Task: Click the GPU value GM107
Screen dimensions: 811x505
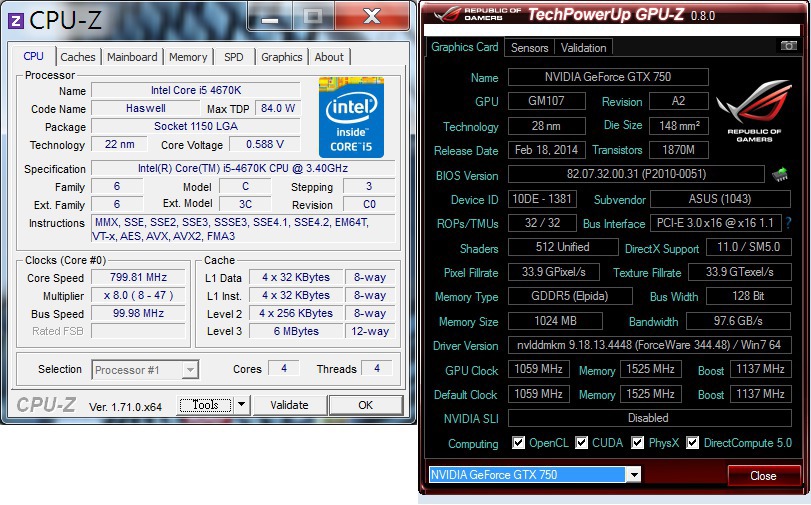Action: pyautogui.click(x=547, y=101)
